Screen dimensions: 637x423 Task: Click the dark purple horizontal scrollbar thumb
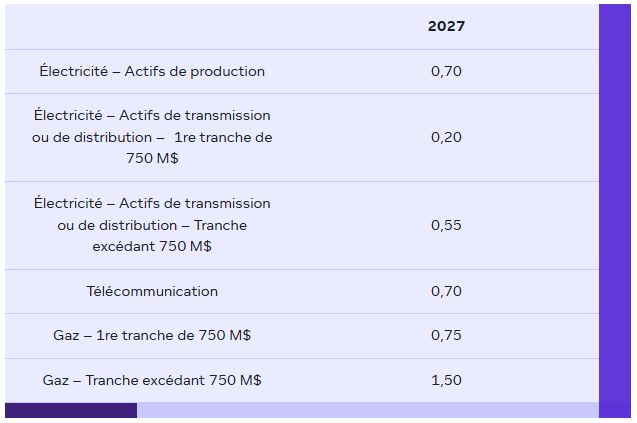pos(70,411)
